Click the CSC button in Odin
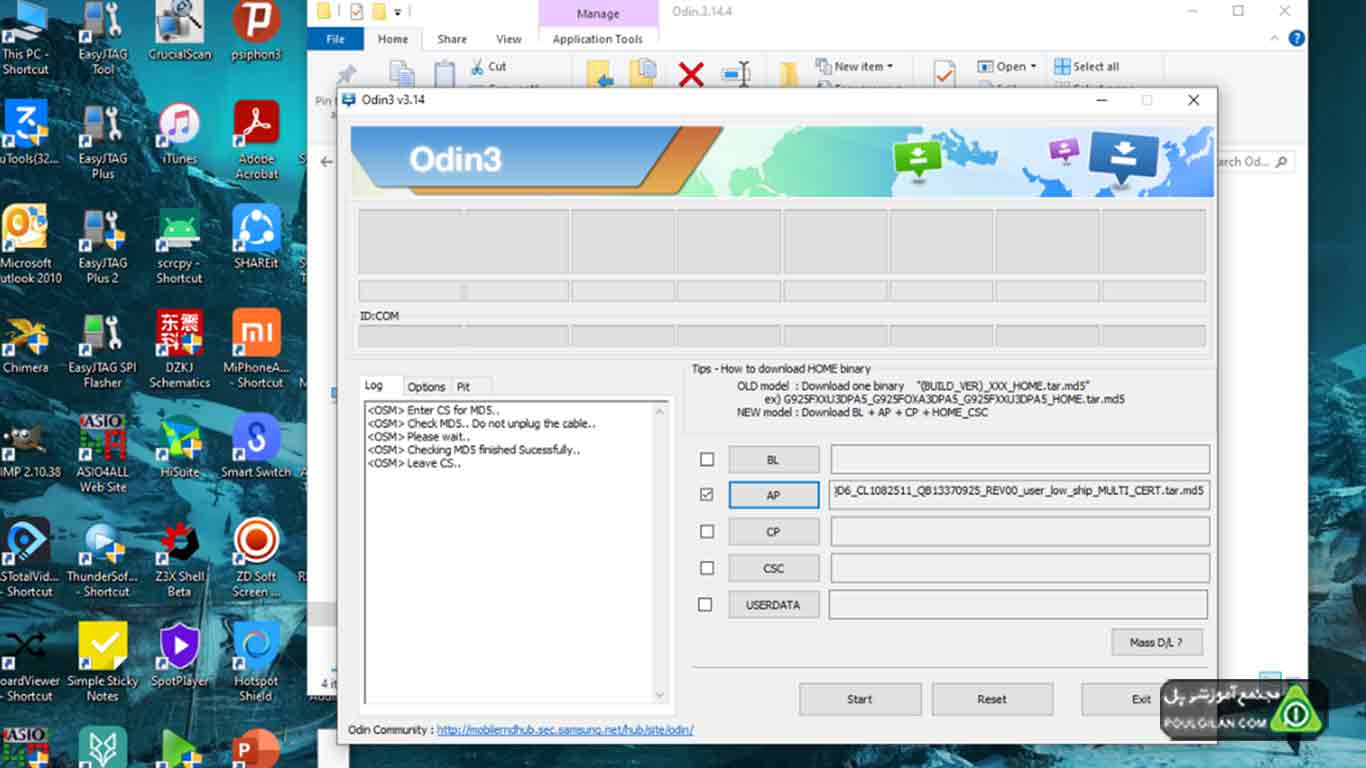Image resolution: width=1366 pixels, height=768 pixels. pos(773,568)
